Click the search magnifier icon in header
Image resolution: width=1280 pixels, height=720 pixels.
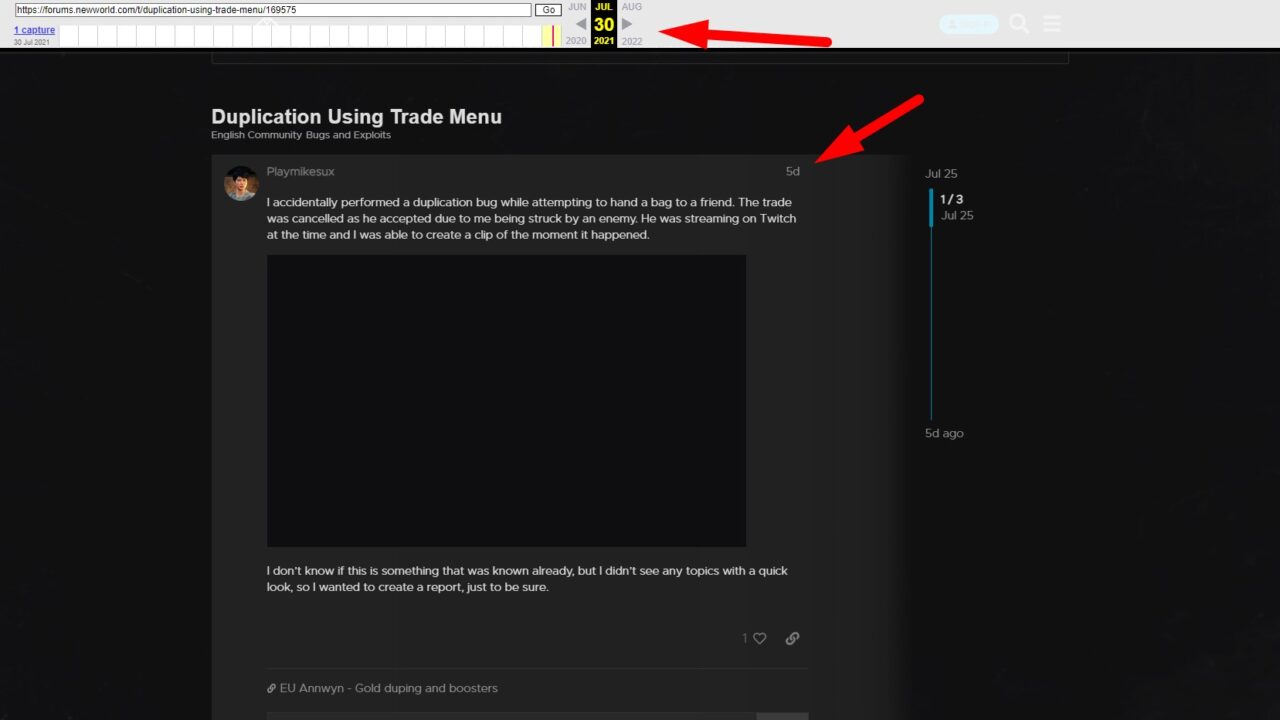click(1019, 24)
